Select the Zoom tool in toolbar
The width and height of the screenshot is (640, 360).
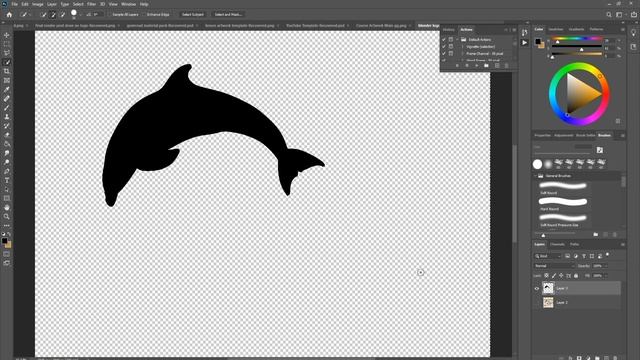pos(7,217)
